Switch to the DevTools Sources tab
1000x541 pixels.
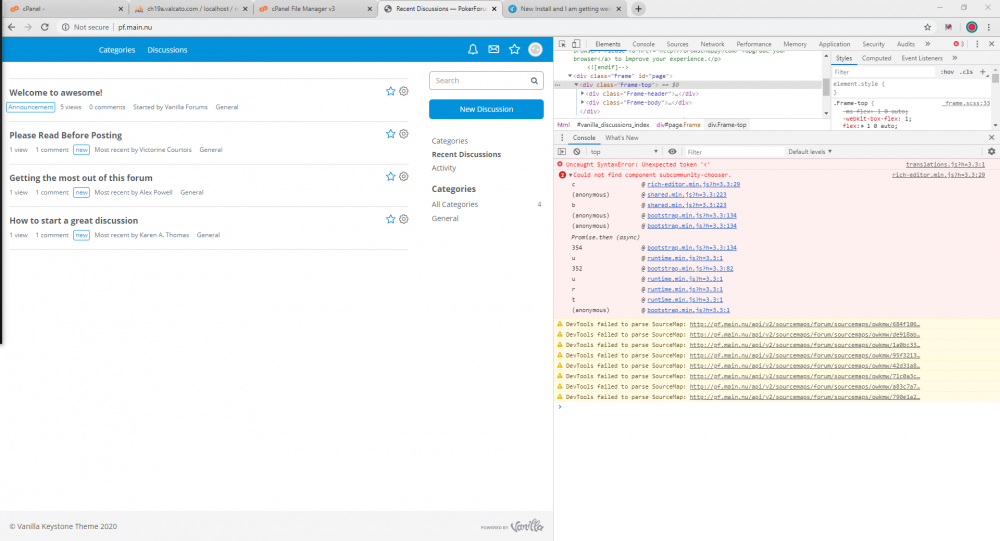677,44
